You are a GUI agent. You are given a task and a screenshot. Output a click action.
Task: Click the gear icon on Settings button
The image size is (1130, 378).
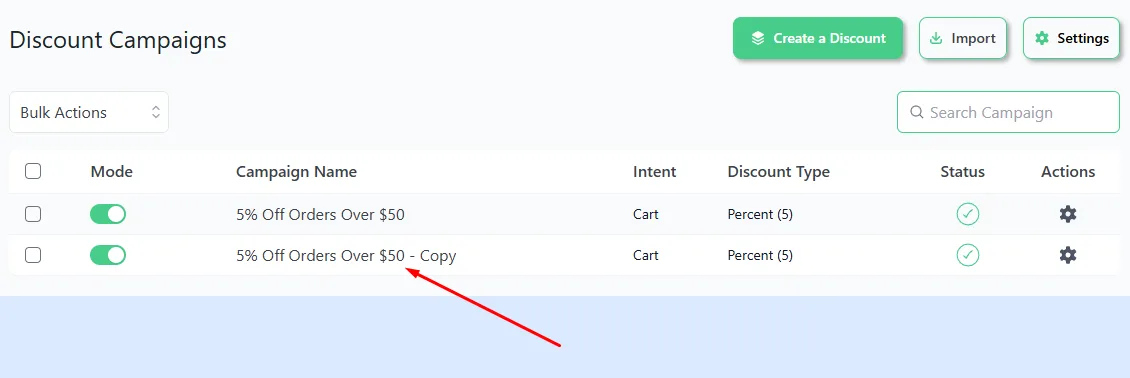[x=1041, y=38]
